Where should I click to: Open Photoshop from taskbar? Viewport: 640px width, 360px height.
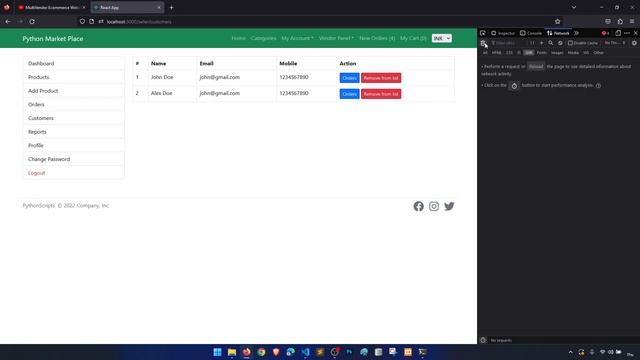click(349, 352)
